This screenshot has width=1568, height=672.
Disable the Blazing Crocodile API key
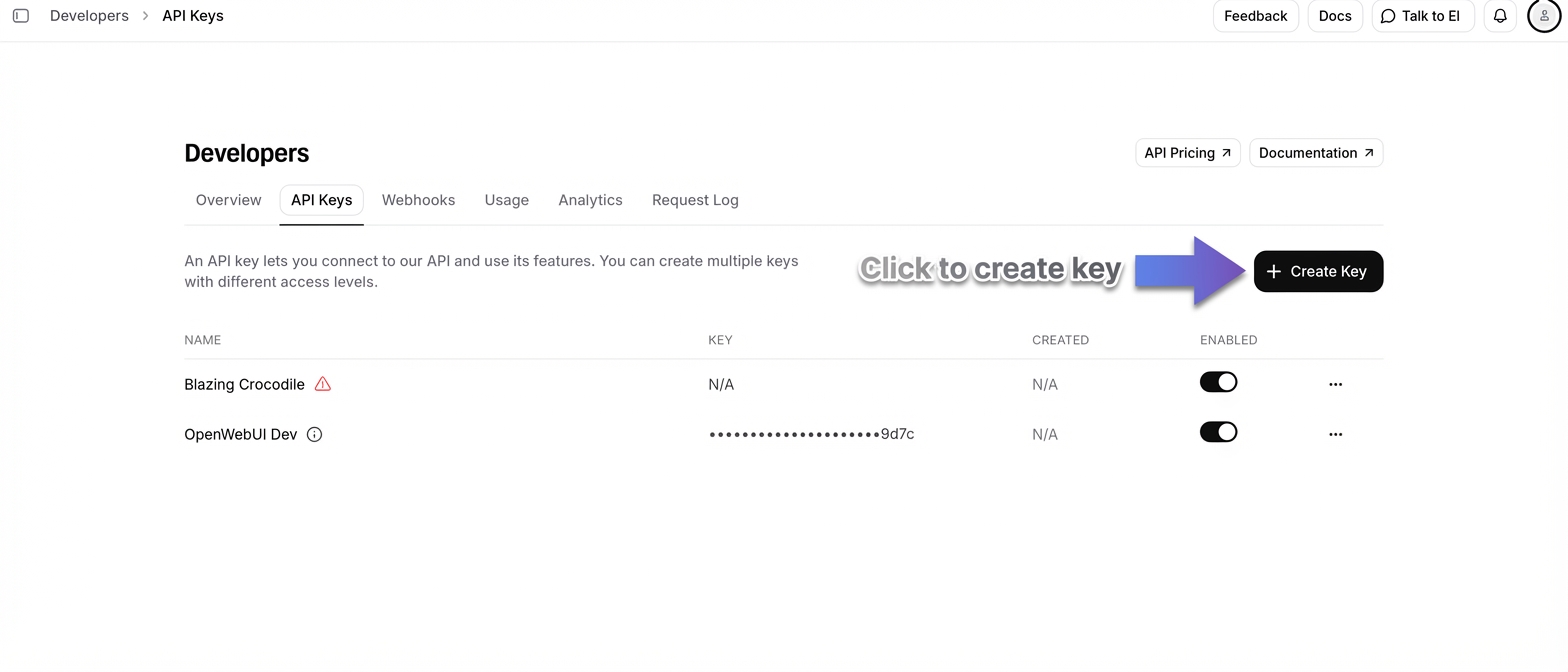pyautogui.click(x=1218, y=382)
